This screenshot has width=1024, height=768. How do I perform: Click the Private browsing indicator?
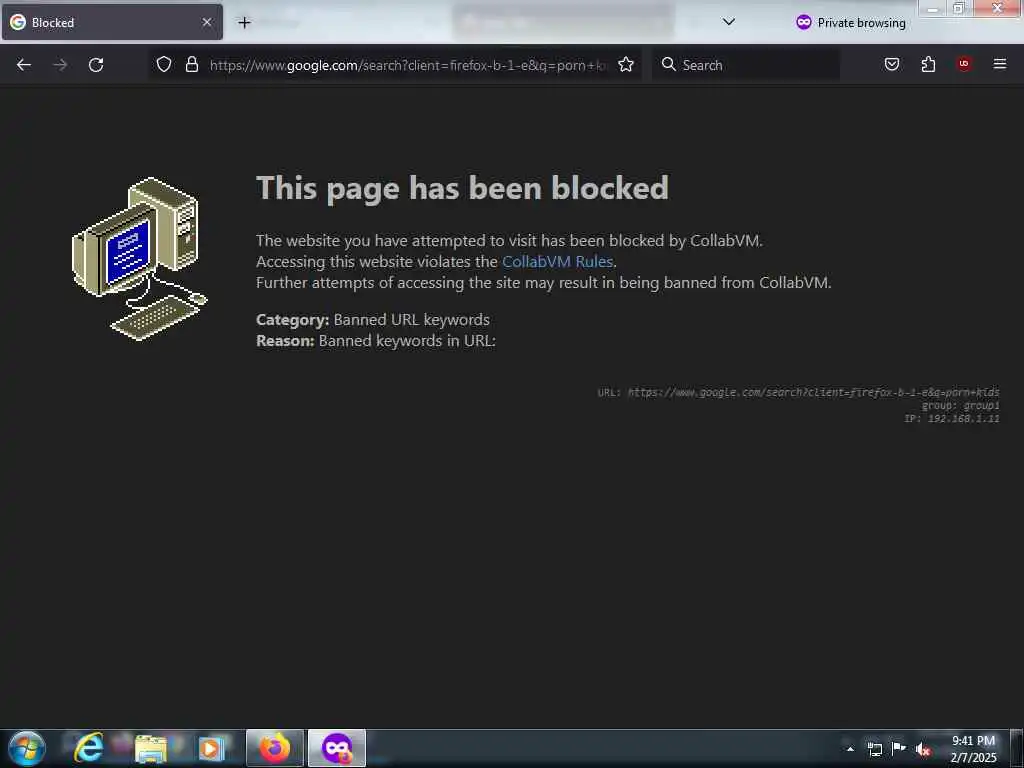[850, 23]
